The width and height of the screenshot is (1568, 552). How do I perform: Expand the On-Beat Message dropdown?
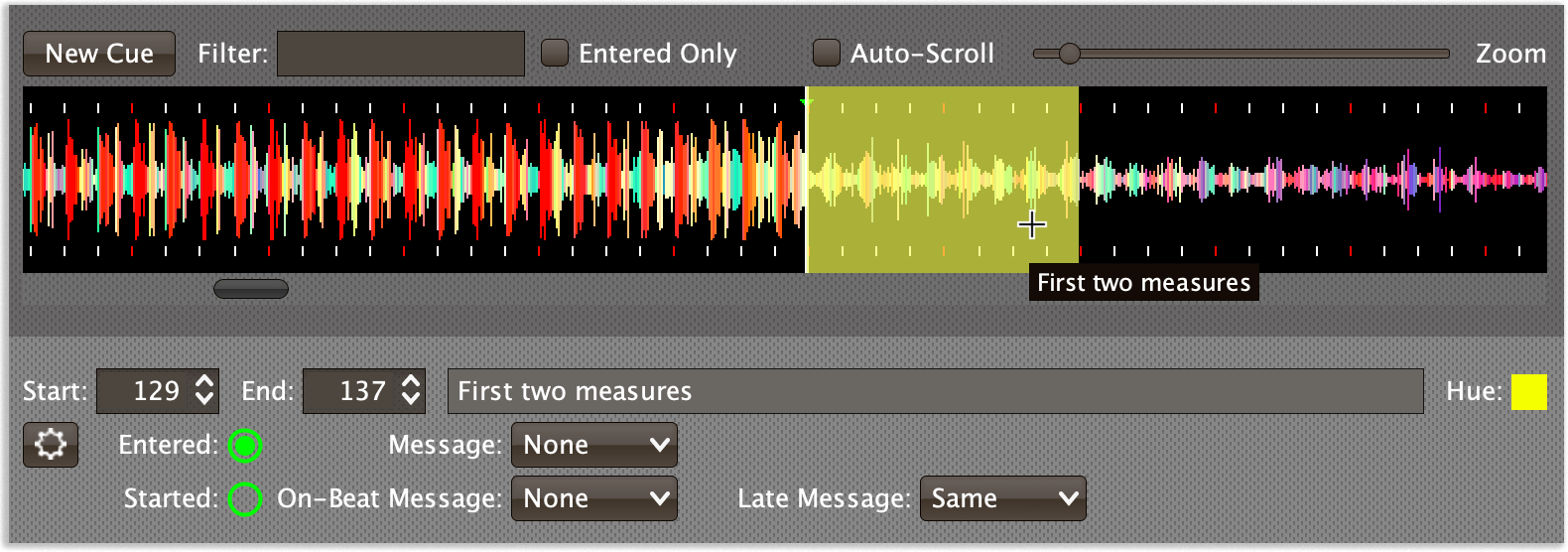pyautogui.click(x=594, y=498)
